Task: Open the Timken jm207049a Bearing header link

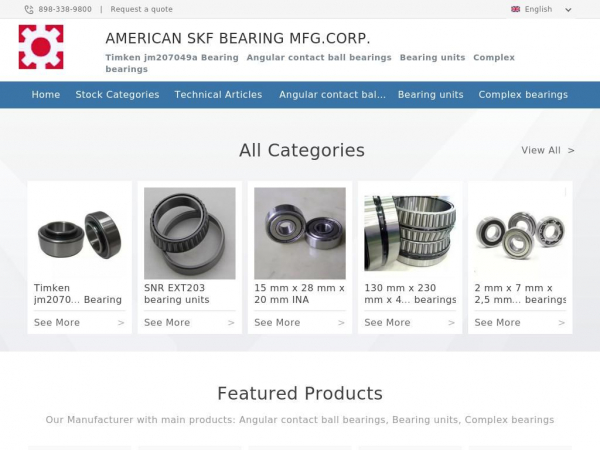Action: (x=172, y=57)
